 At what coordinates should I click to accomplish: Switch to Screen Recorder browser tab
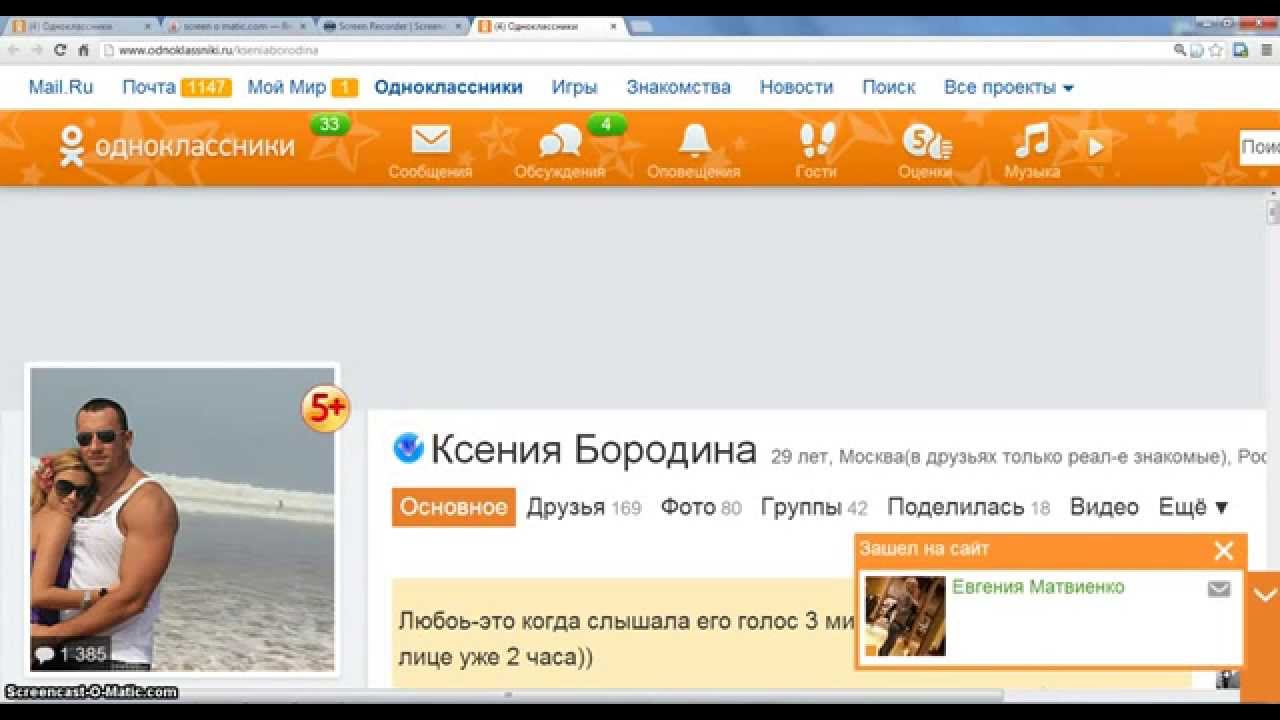pyautogui.click(x=392, y=26)
